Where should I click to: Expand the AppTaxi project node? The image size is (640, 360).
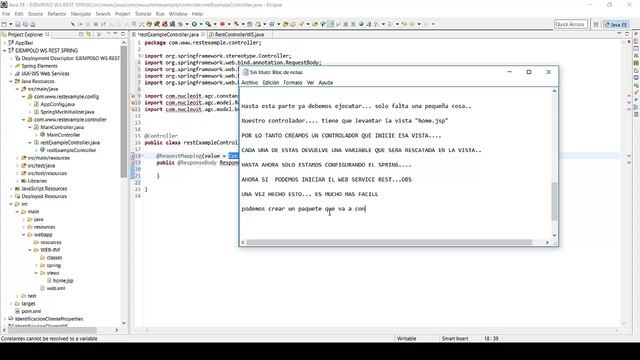[5, 43]
